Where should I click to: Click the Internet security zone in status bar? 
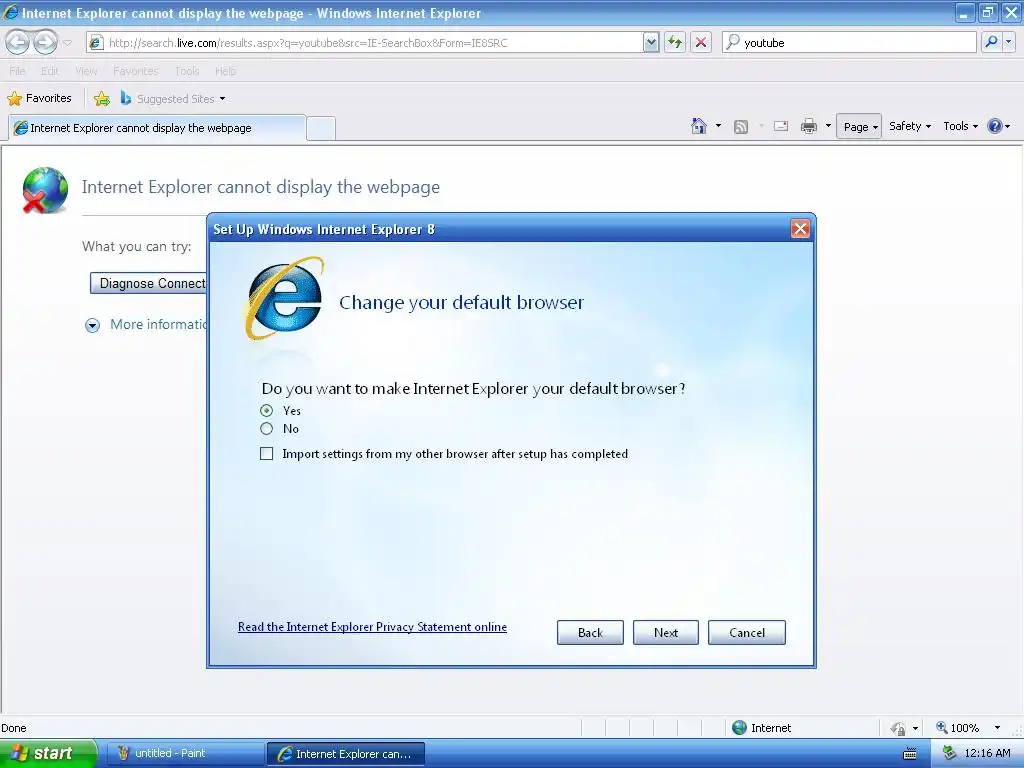(x=761, y=728)
